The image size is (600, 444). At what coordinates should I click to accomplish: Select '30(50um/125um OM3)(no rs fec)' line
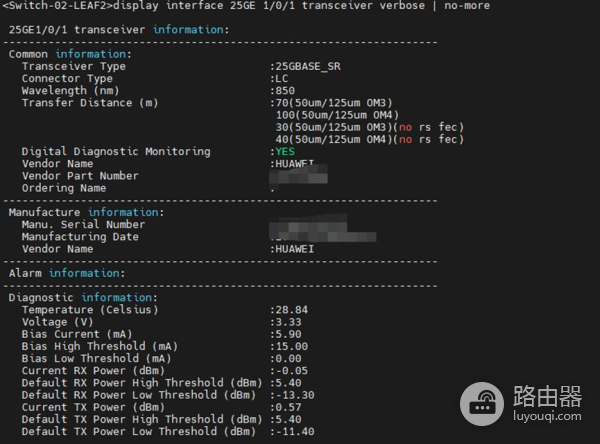click(x=370, y=127)
